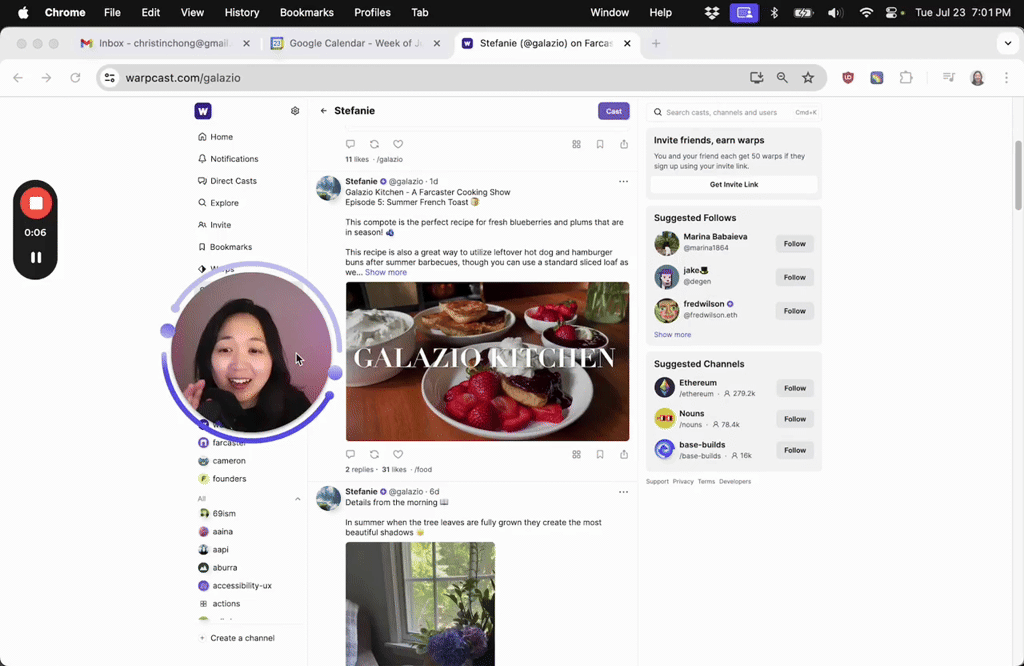Open Explore in sidebar
Image resolution: width=1024 pixels, height=666 pixels.
218,203
